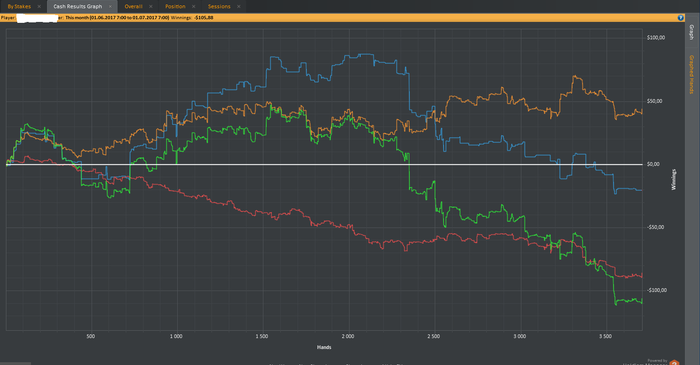The width and height of the screenshot is (700, 365).
Task: Click the -$50,00 axis label
Action: [655, 228]
